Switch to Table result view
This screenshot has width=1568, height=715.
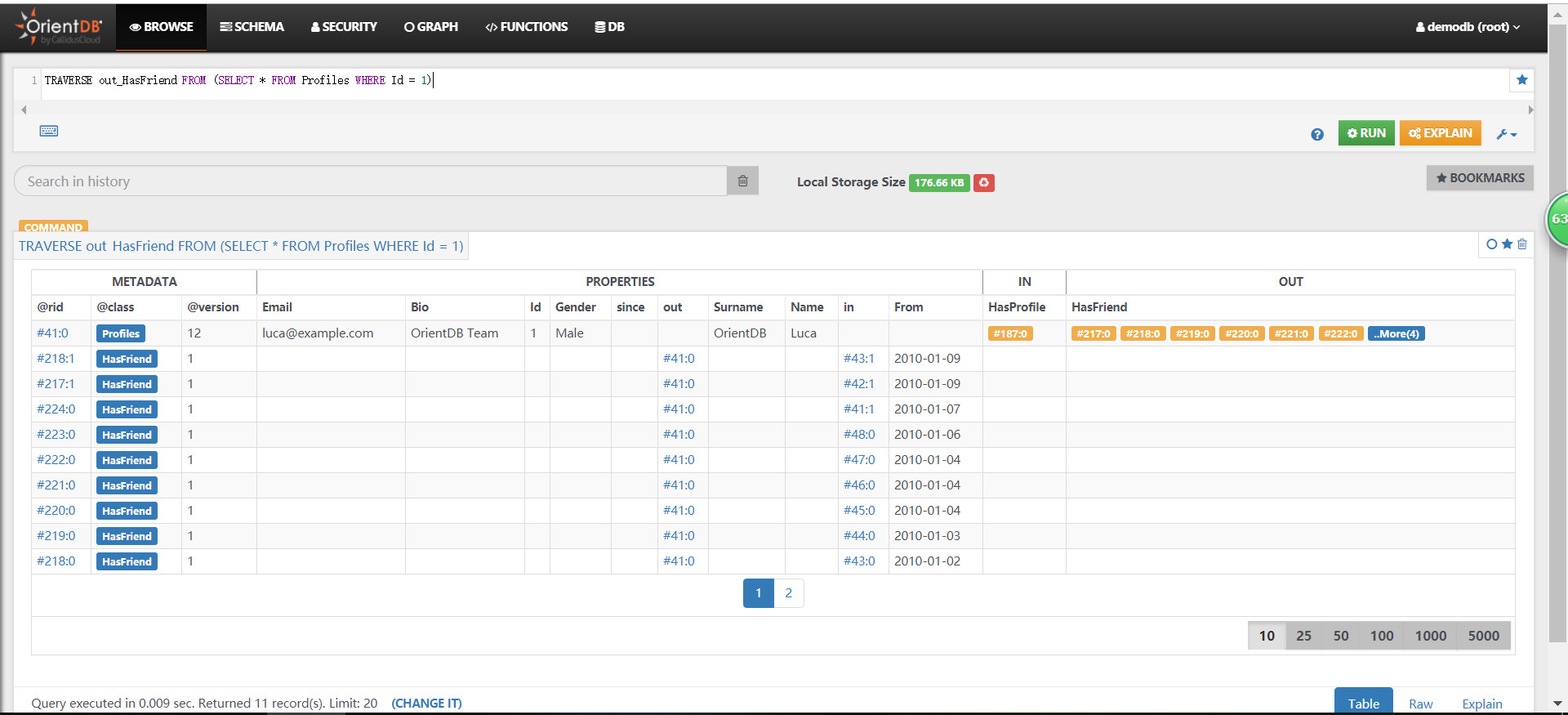[1363, 702]
